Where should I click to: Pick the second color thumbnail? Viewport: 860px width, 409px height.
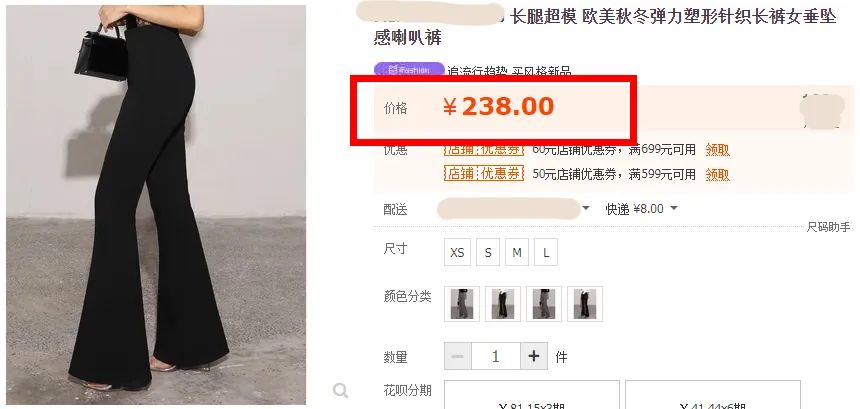[503, 304]
